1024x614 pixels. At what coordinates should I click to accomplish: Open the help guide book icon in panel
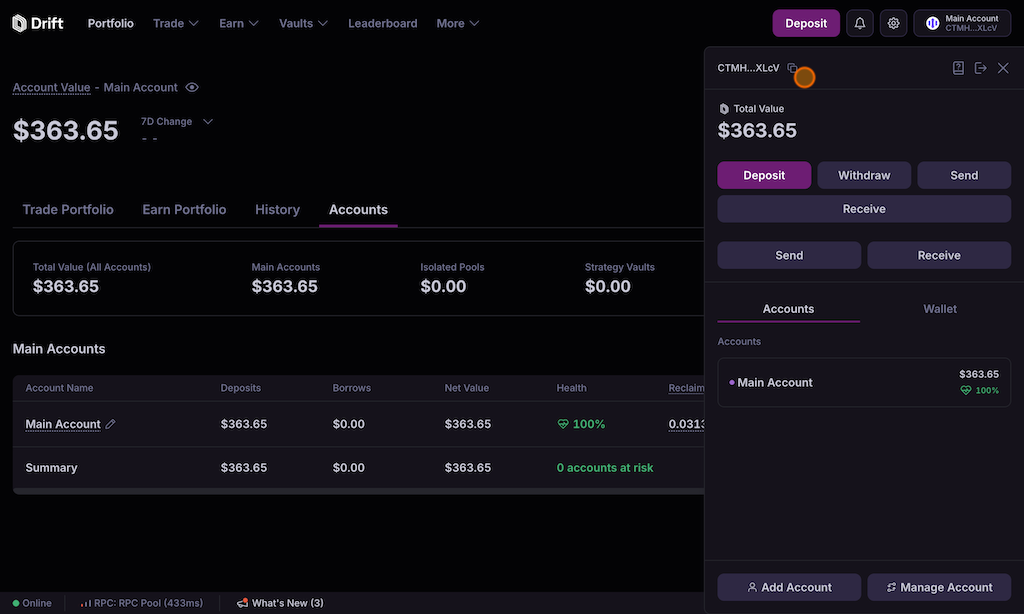point(958,68)
